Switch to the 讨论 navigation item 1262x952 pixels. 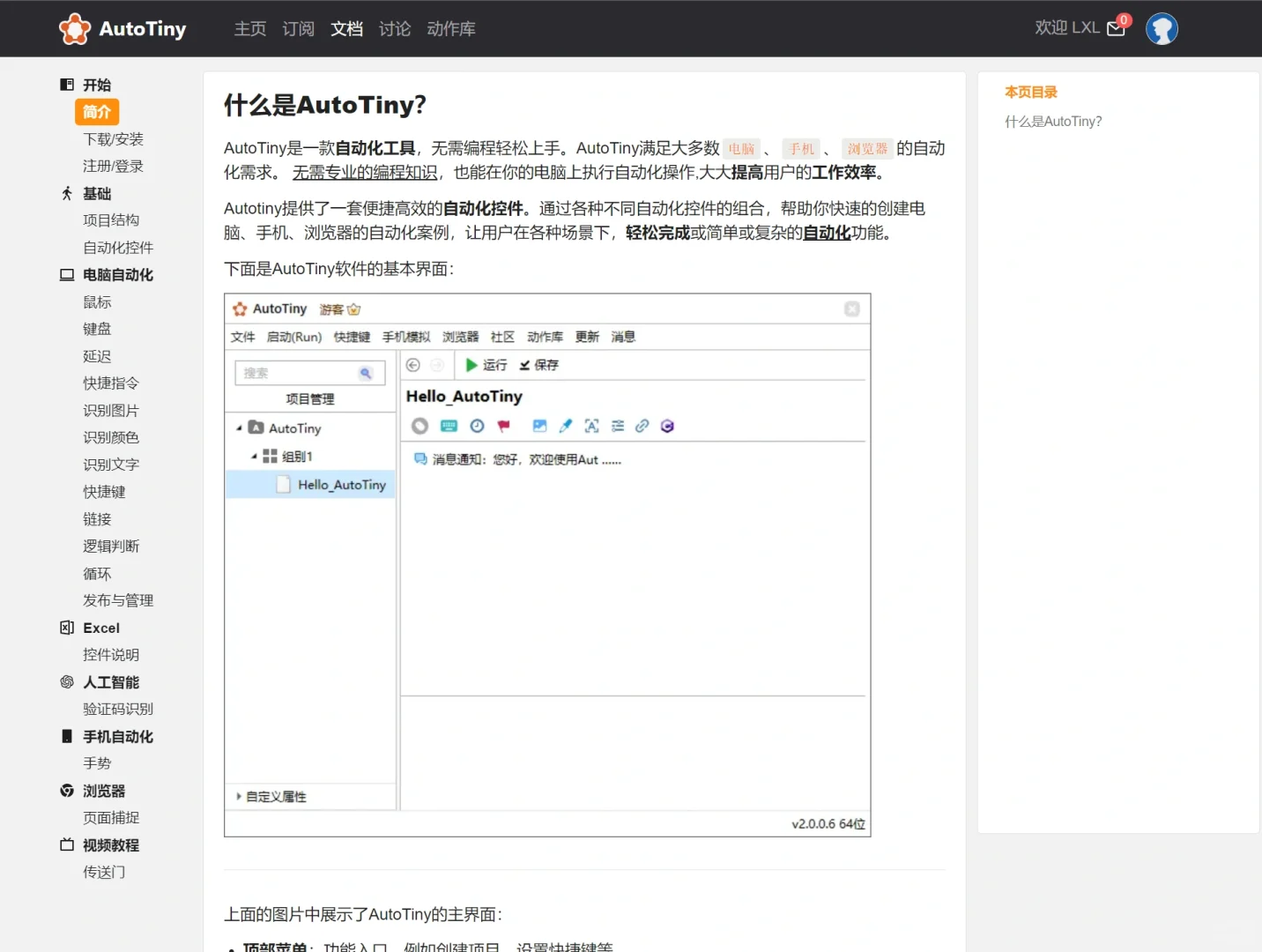[x=394, y=28]
